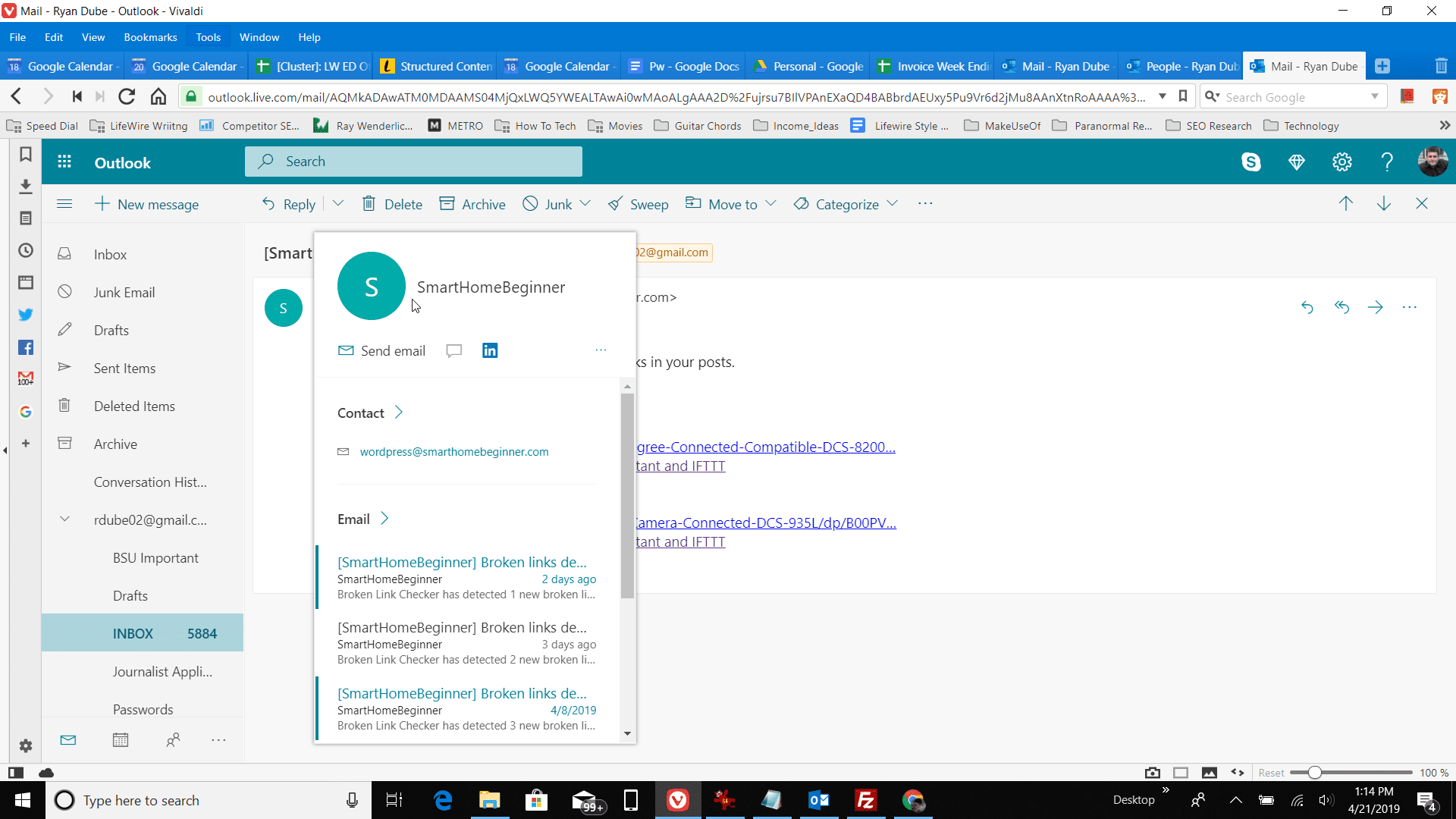Screen dimensions: 1456x819
Task: Click wordpress@smarthomebeginner.com contact email
Action: tap(454, 451)
